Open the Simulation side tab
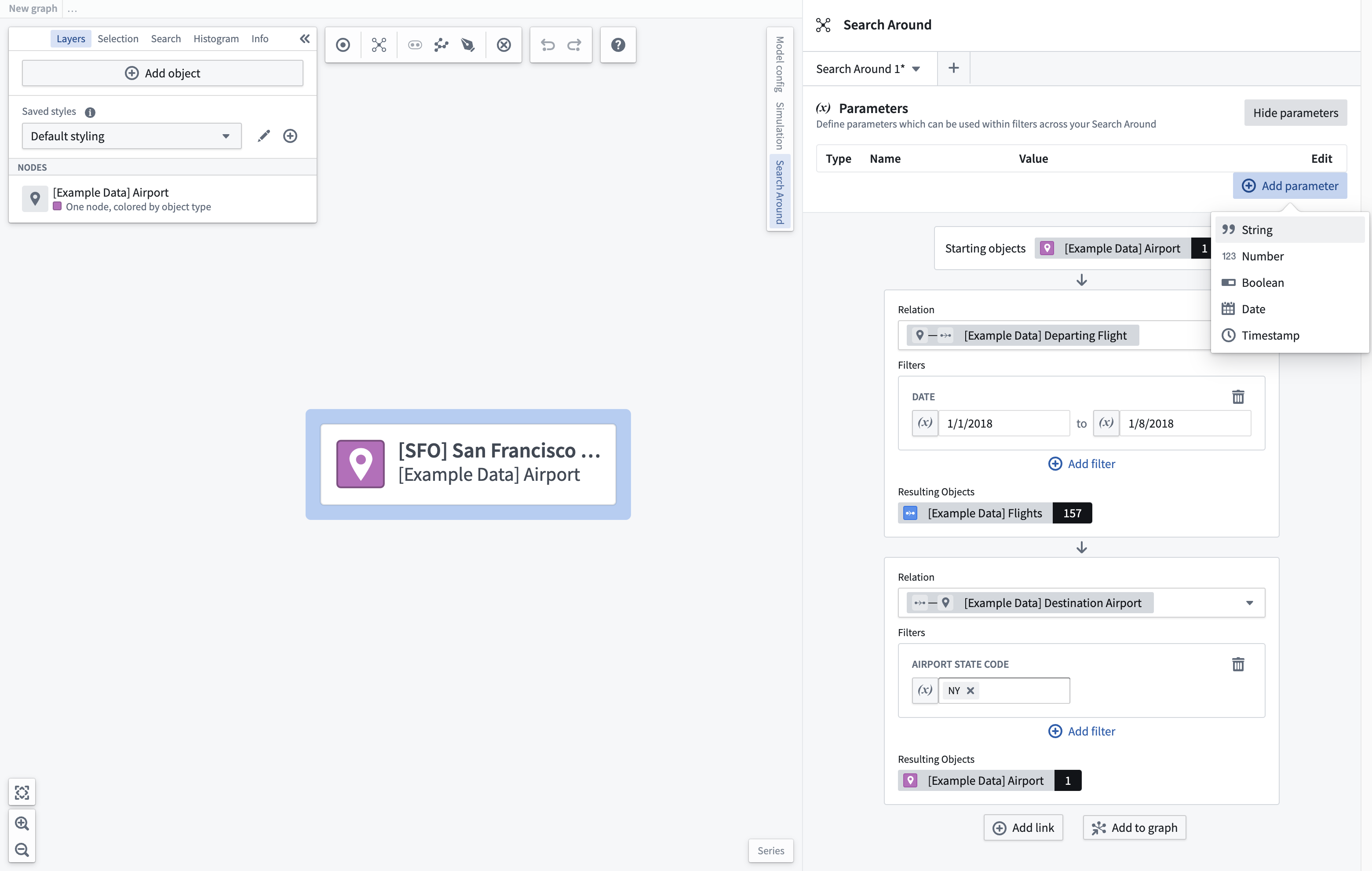 (779, 126)
